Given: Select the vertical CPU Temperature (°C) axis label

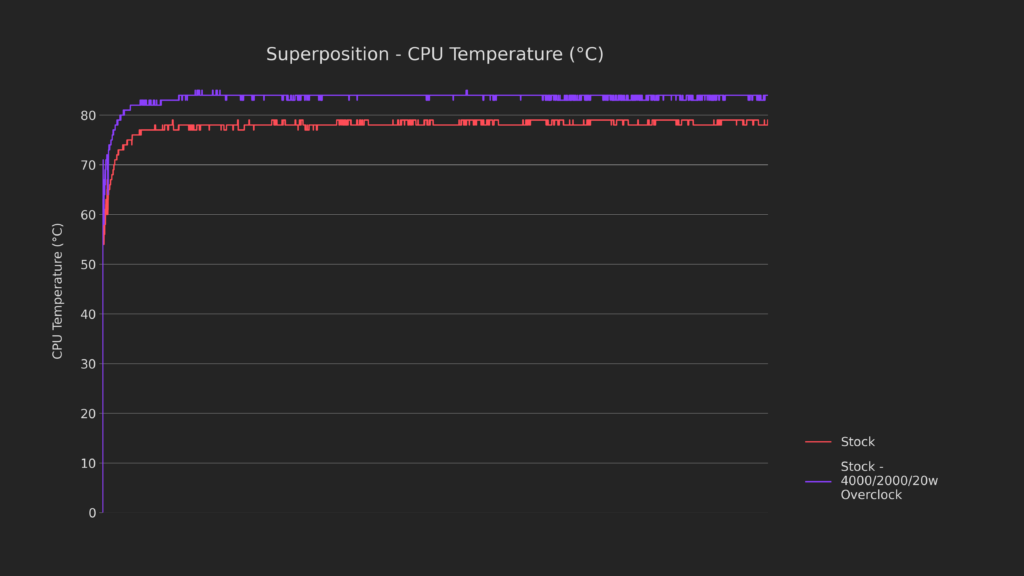Looking at the screenshot, I should pos(58,291).
